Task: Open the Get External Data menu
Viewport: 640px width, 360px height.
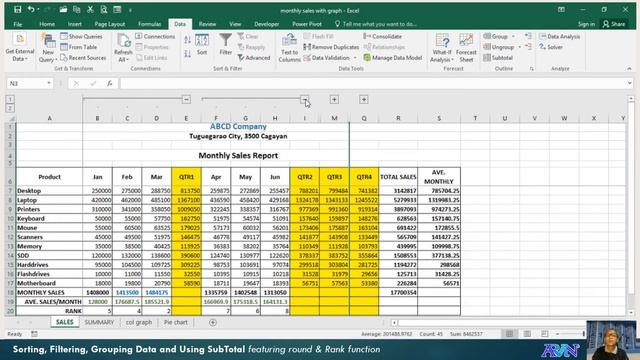Action: [19, 48]
